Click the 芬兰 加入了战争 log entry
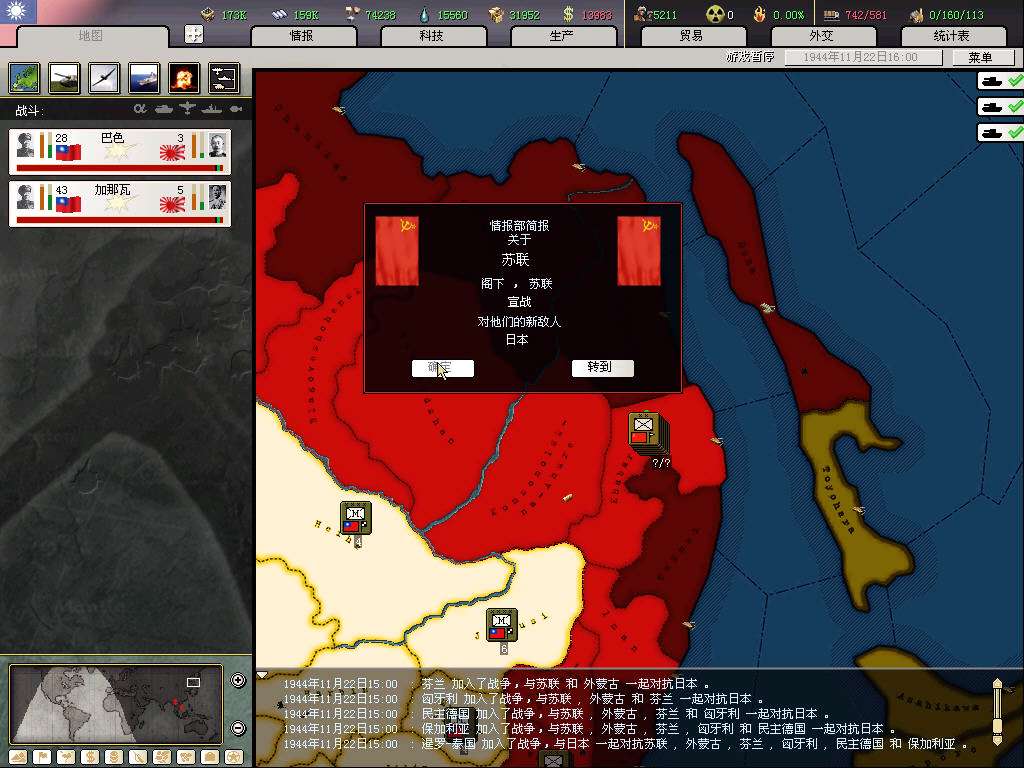This screenshot has height=768, width=1024. click(496, 684)
